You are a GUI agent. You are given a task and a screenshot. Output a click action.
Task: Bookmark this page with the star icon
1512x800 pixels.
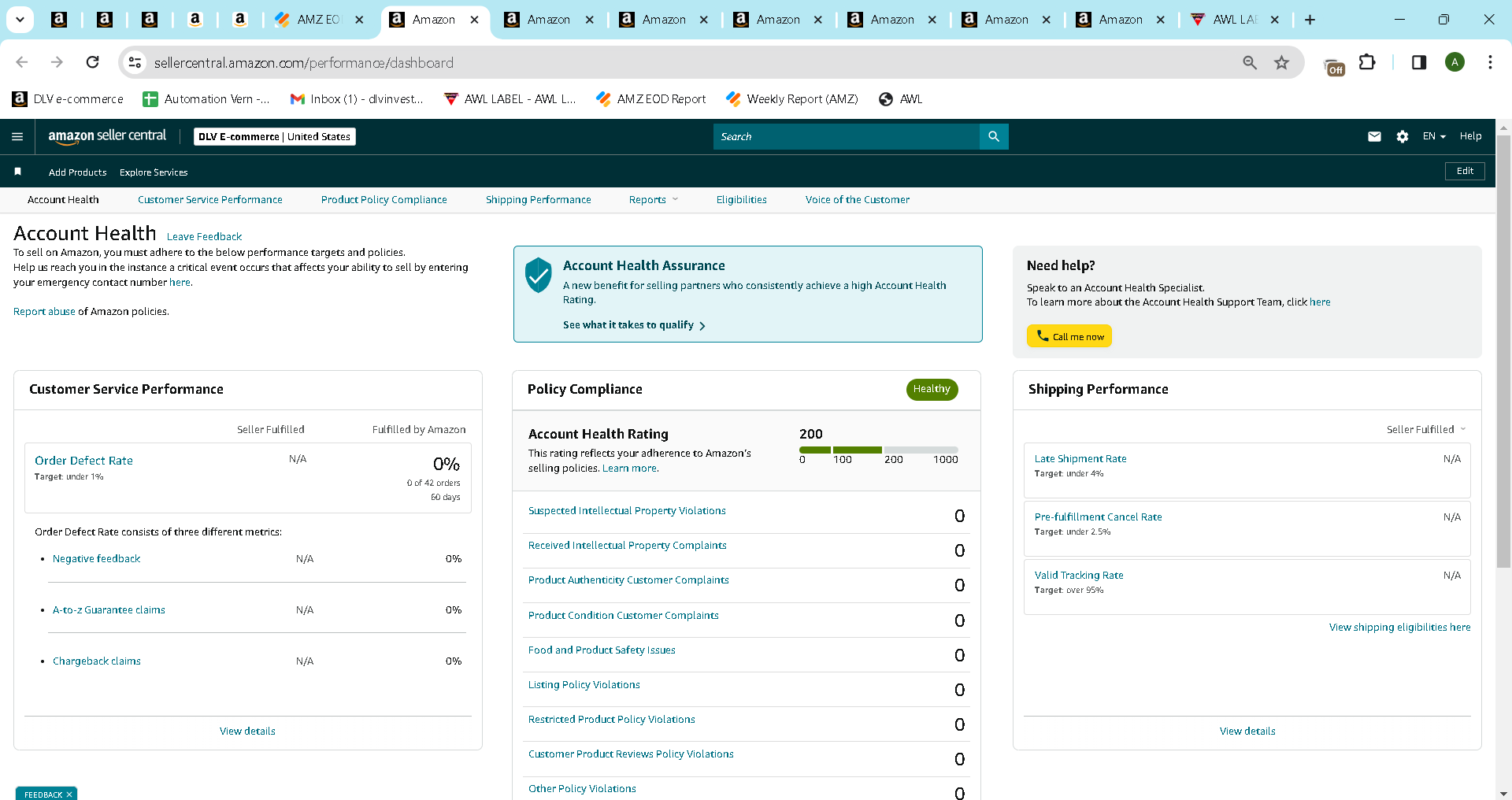pyautogui.click(x=1282, y=62)
